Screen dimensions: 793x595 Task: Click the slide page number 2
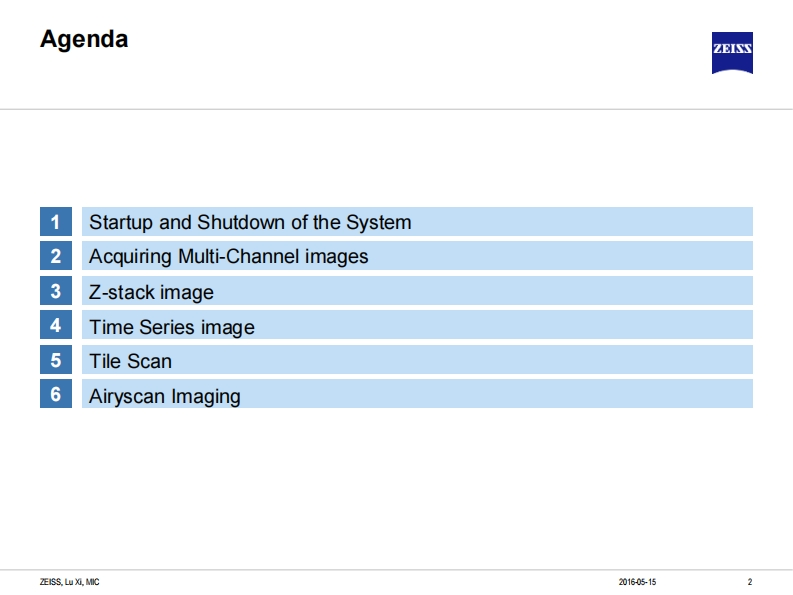click(x=750, y=582)
